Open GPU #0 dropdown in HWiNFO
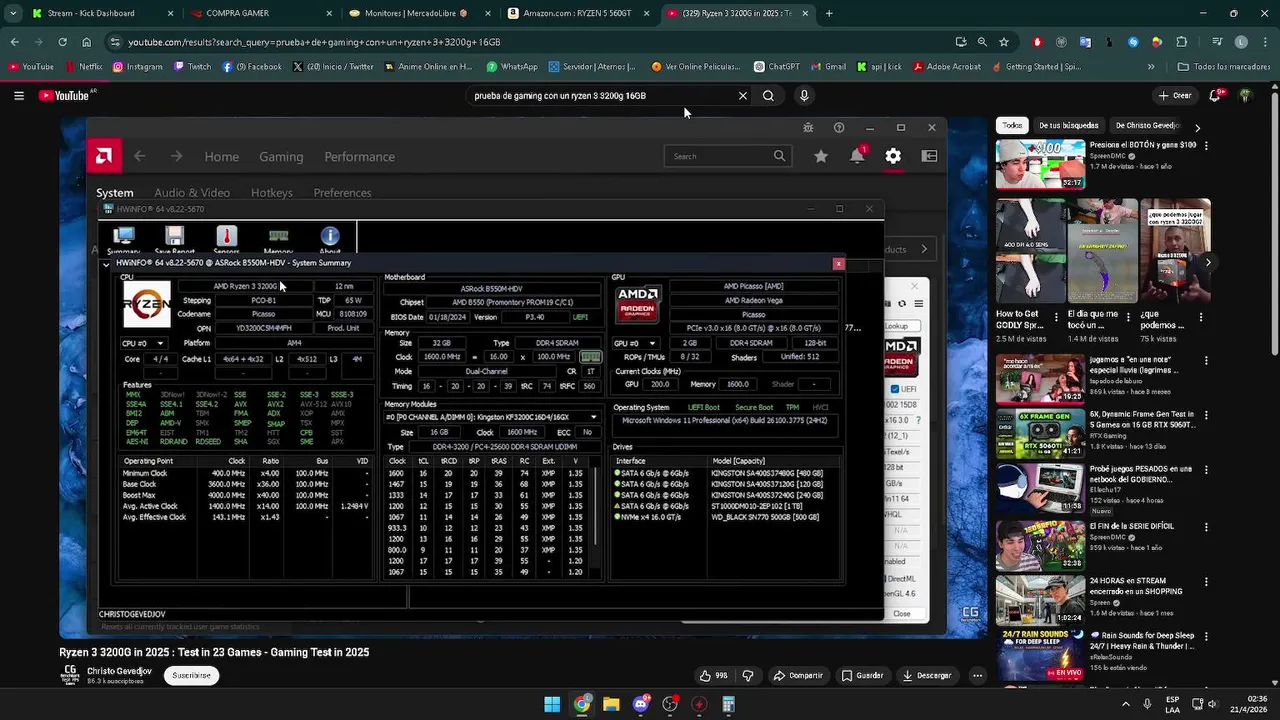 pyautogui.click(x=635, y=343)
